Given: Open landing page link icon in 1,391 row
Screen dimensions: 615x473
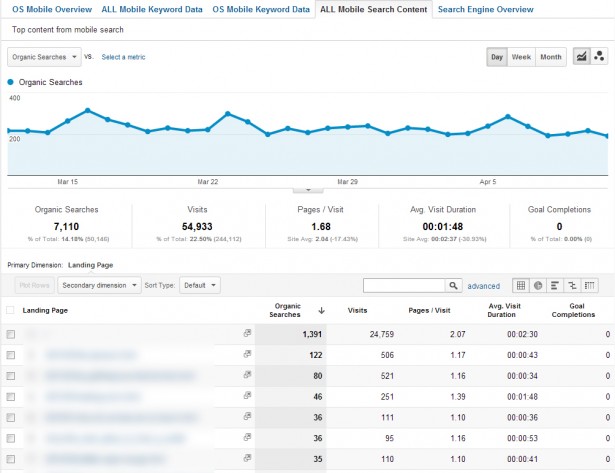Looking at the screenshot, I should coord(247,333).
